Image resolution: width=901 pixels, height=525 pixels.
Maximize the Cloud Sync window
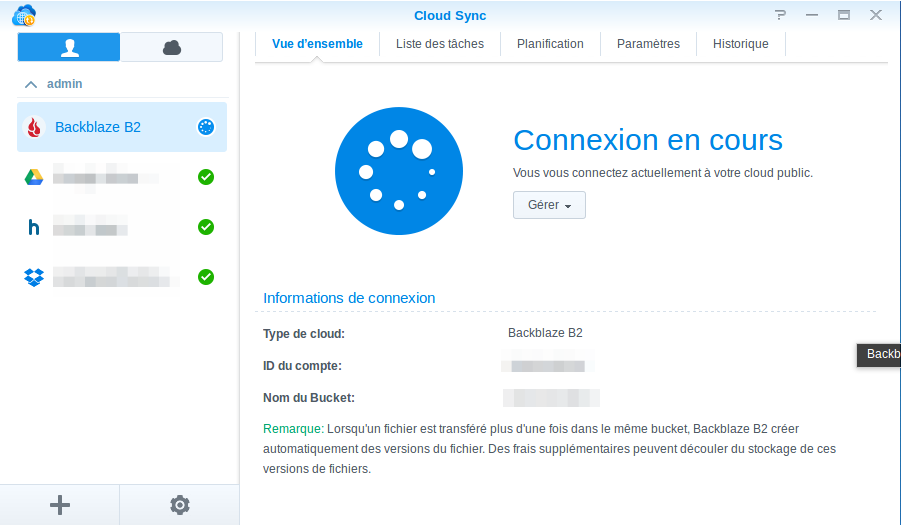pyautogui.click(x=844, y=16)
